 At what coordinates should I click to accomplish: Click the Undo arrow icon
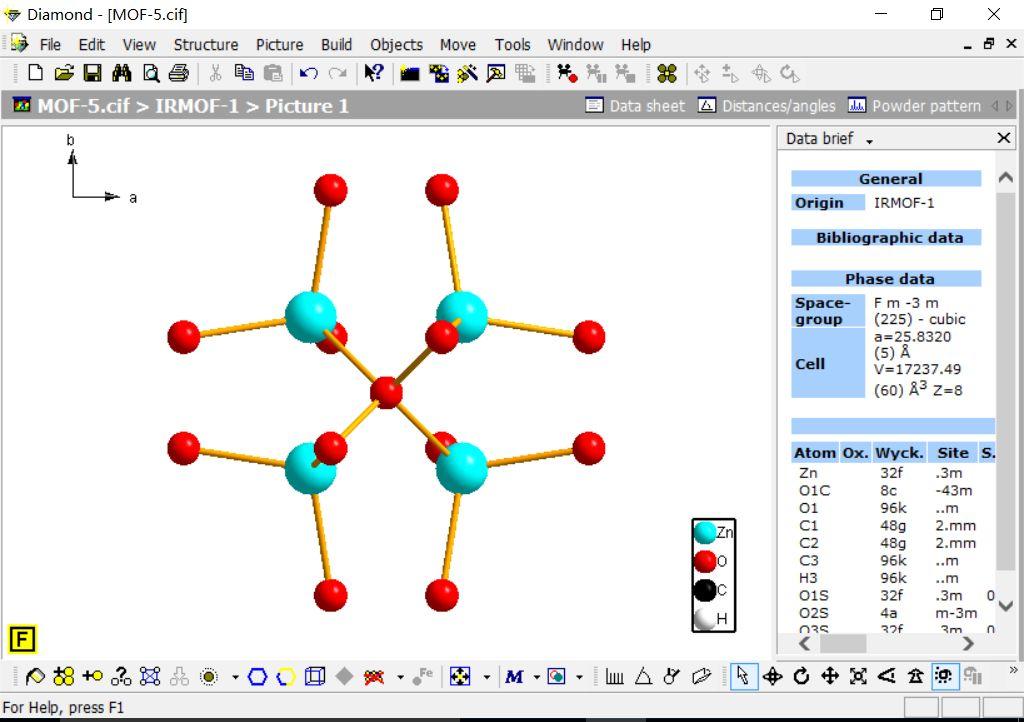[x=308, y=73]
